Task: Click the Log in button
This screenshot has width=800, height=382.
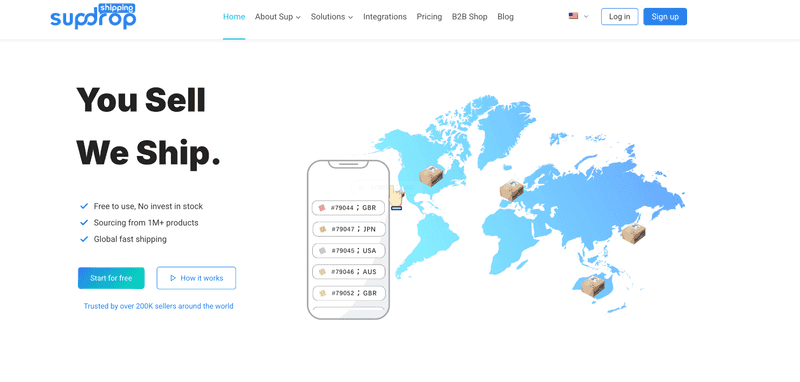Action: pyautogui.click(x=619, y=17)
